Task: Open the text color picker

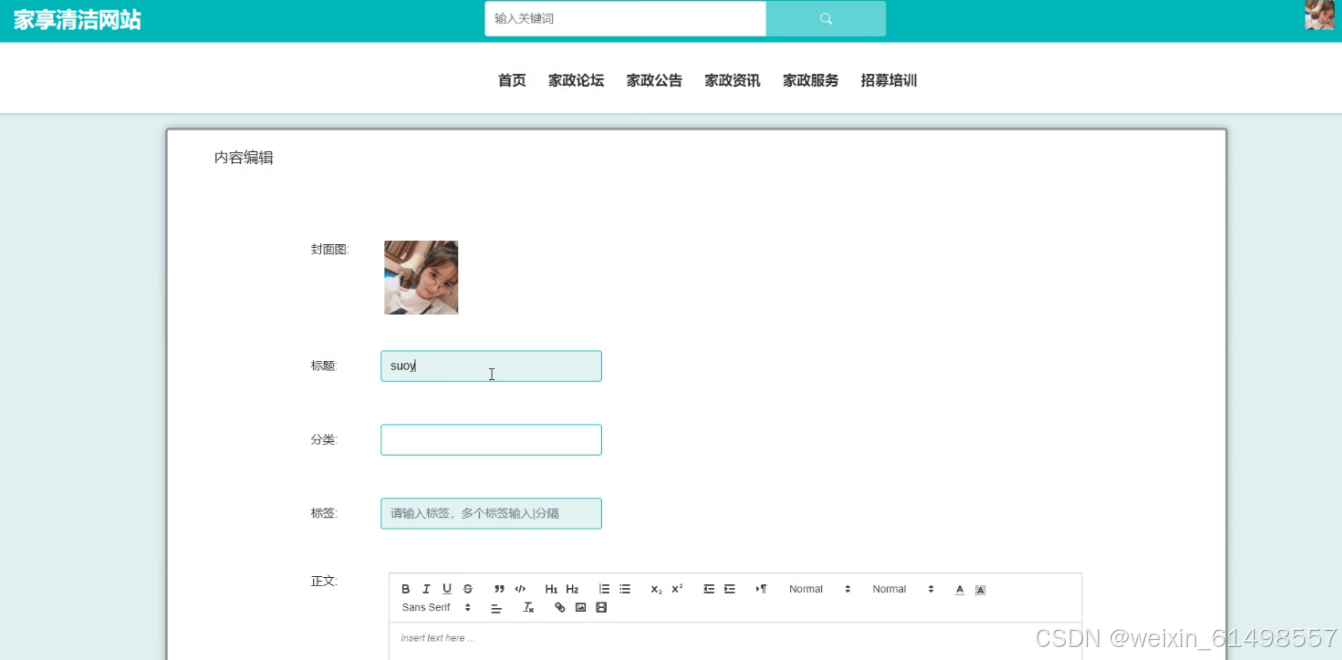Action: 960,589
